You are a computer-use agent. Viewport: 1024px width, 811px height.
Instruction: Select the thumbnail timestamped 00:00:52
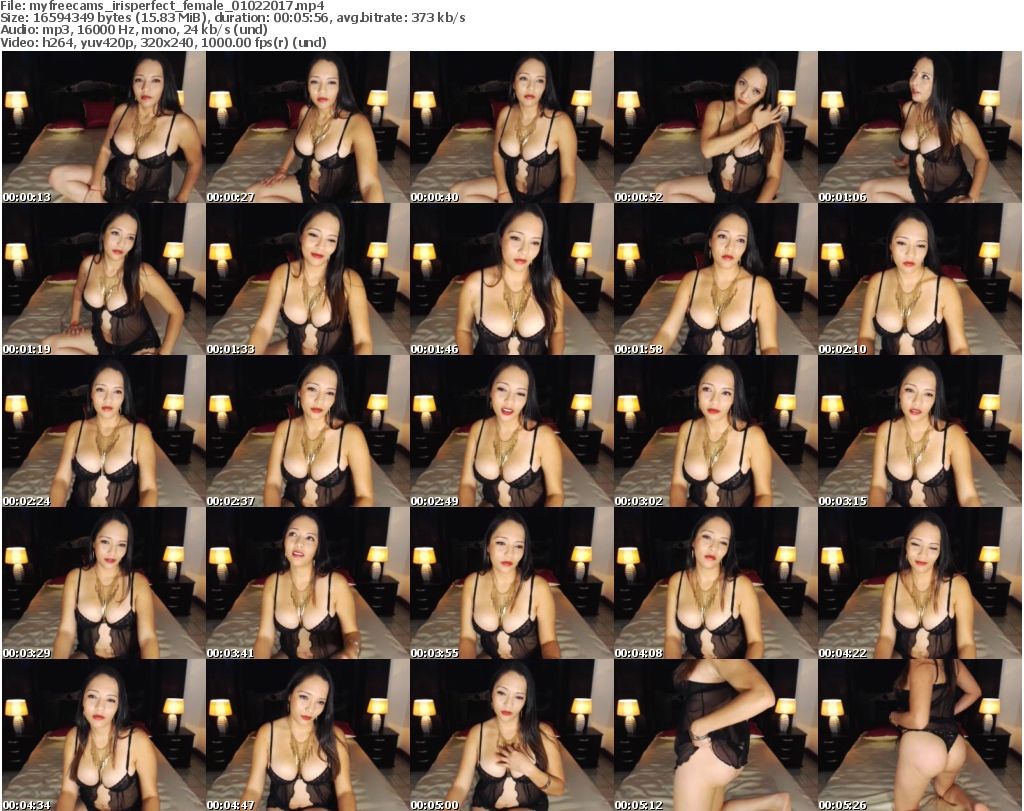pyautogui.click(x=715, y=127)
